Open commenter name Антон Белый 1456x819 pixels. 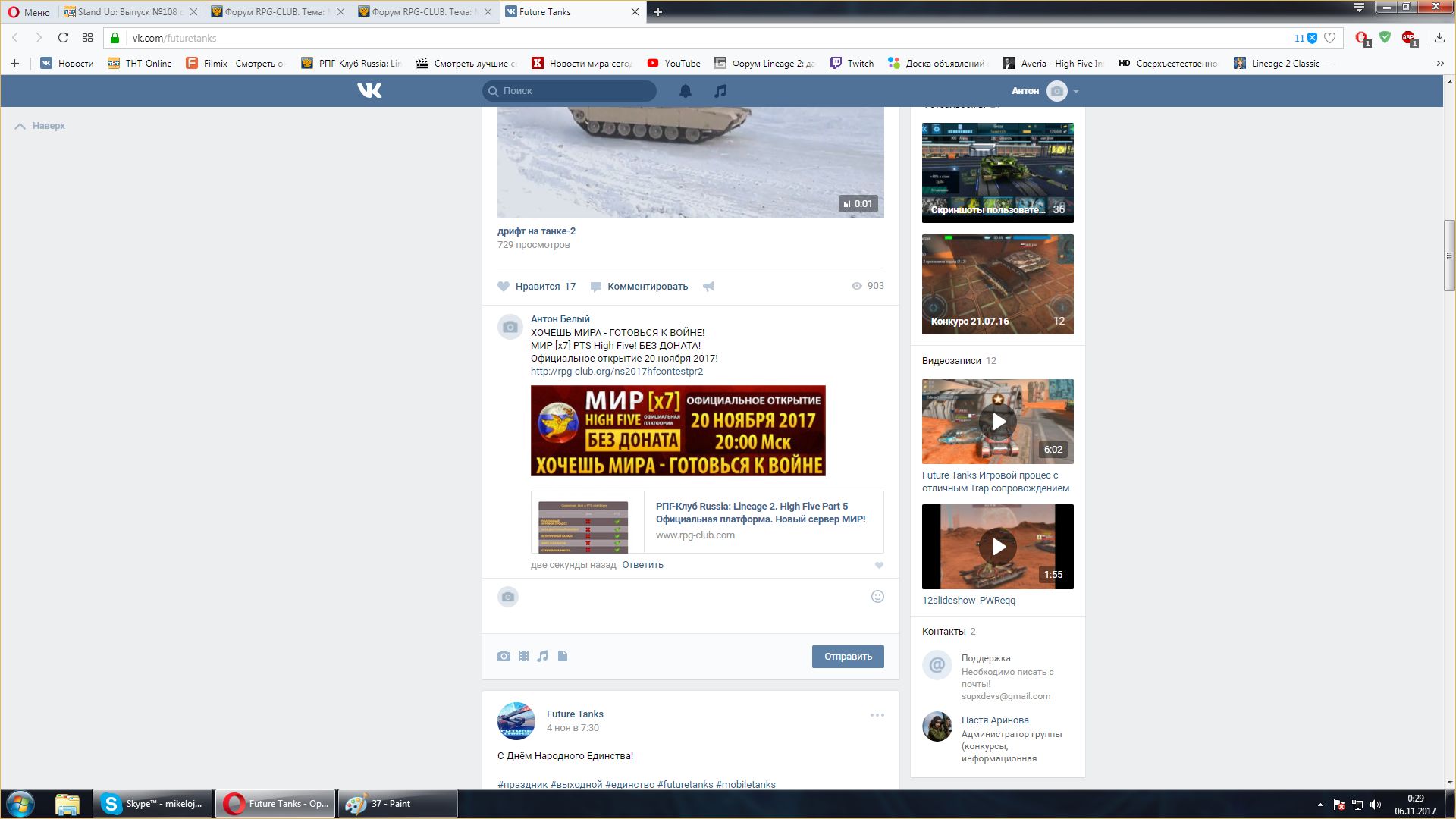coord(560,319)
